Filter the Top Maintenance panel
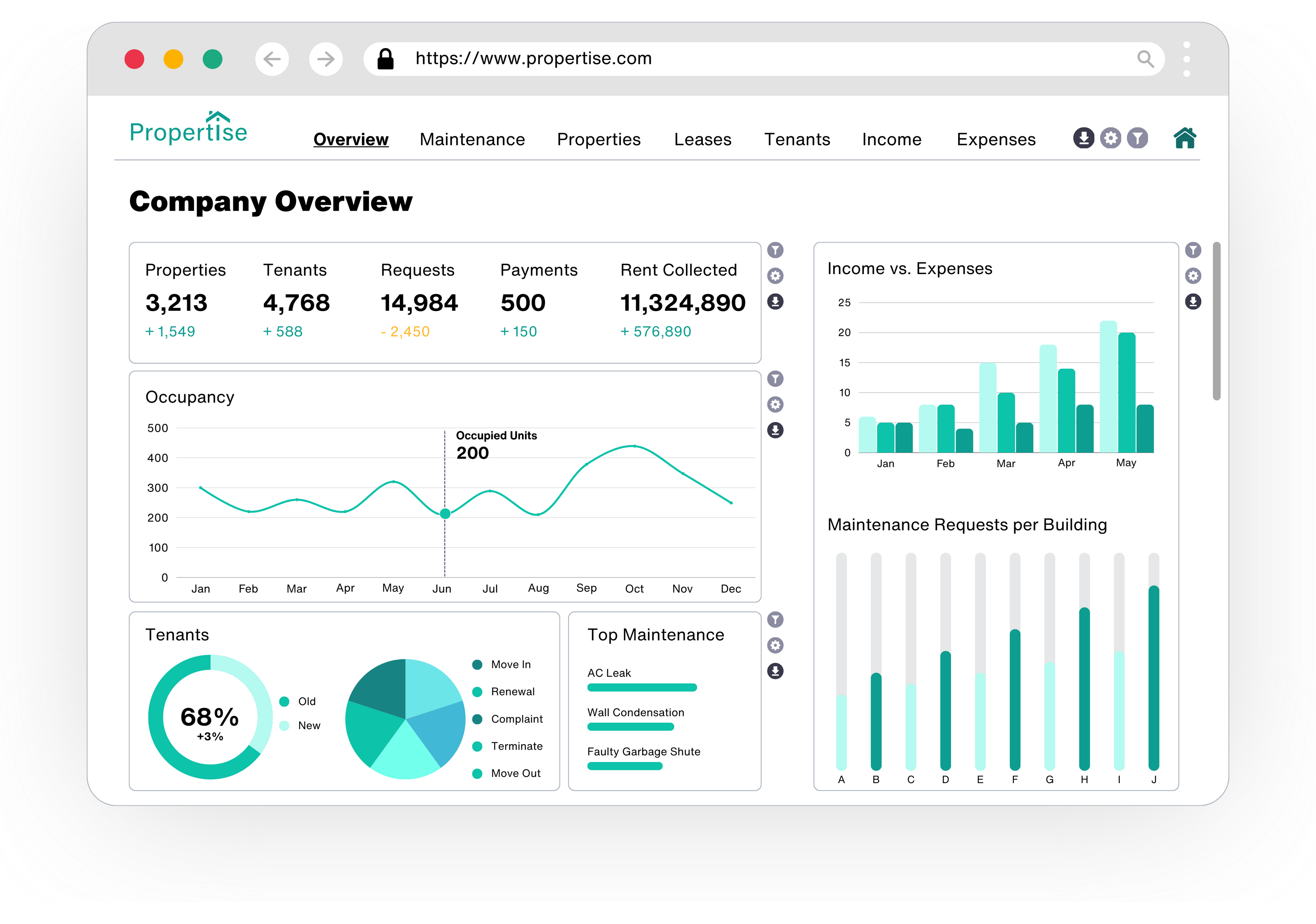The image size is (1316, 924). 775,619
